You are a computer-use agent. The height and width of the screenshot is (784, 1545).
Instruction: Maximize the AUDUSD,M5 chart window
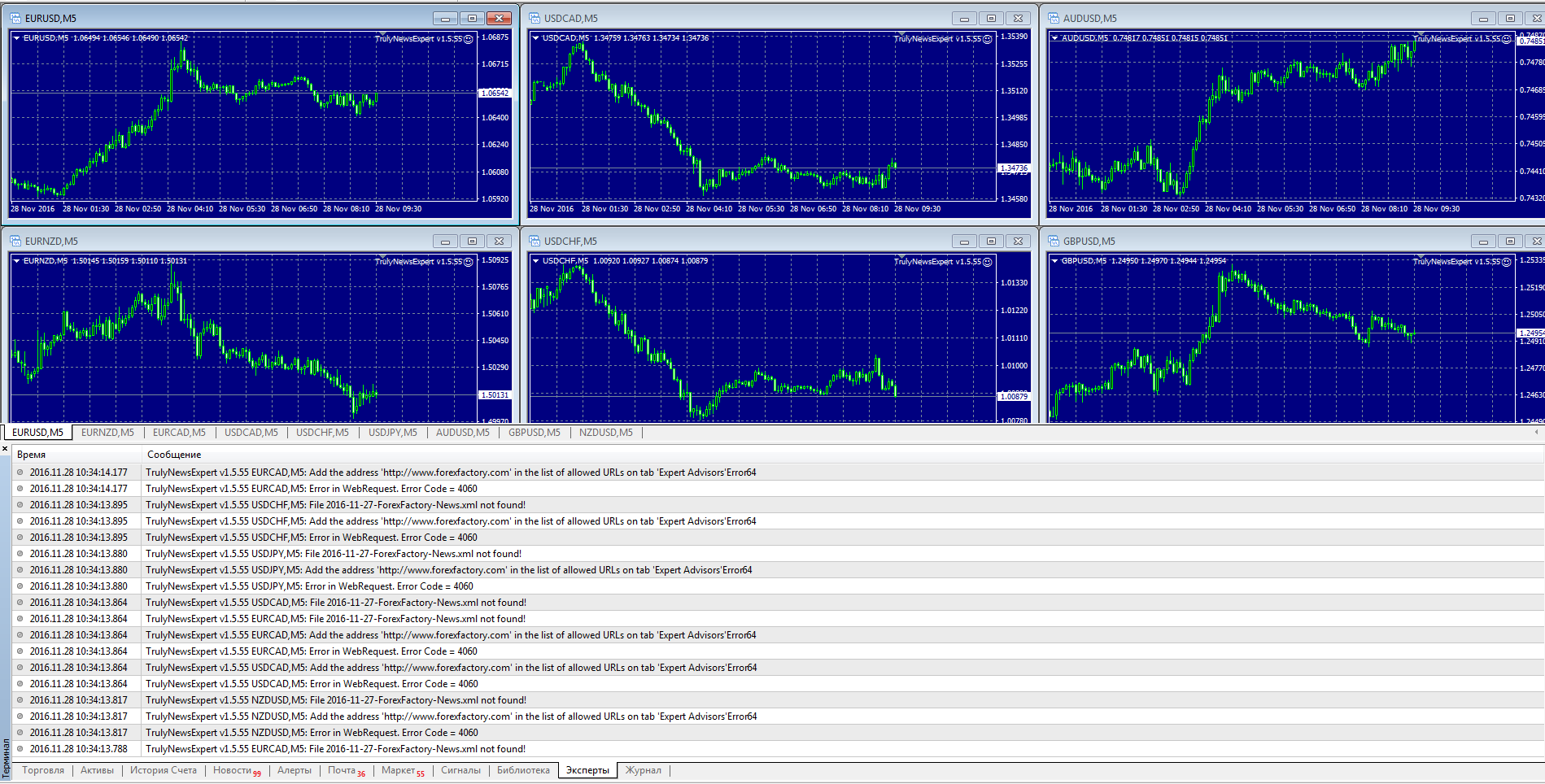pyautogui.click(x=1510, y=18)
